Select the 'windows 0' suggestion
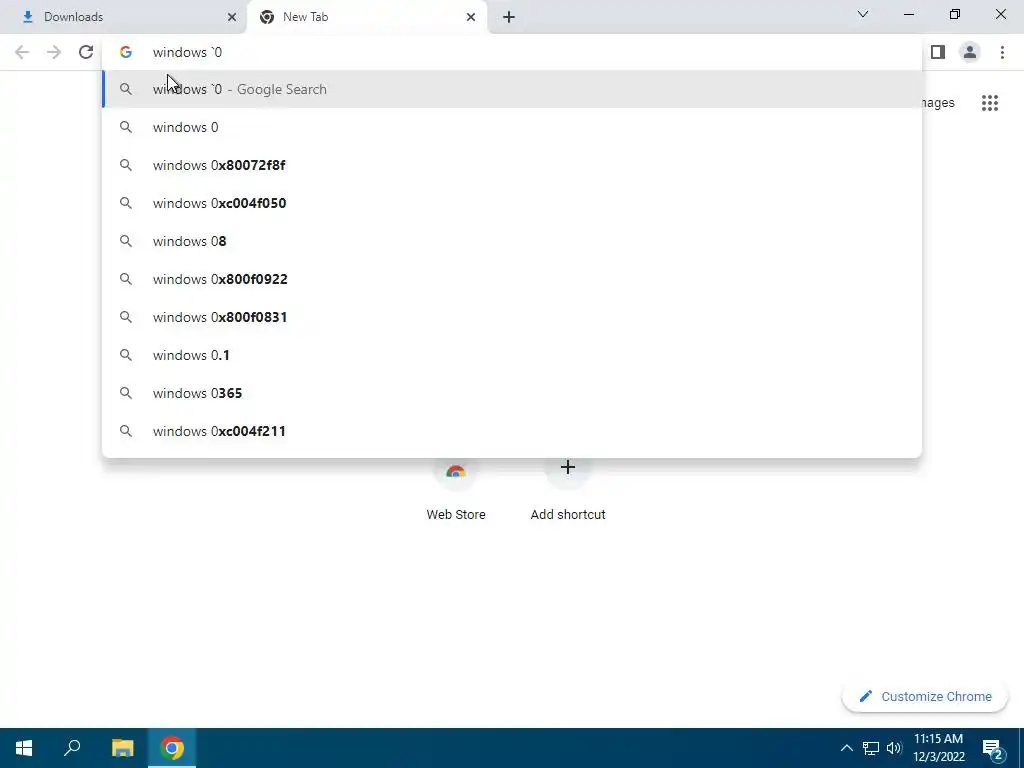Image resolution: width=1024 pixels, height=768 pixels. (512, 127)
